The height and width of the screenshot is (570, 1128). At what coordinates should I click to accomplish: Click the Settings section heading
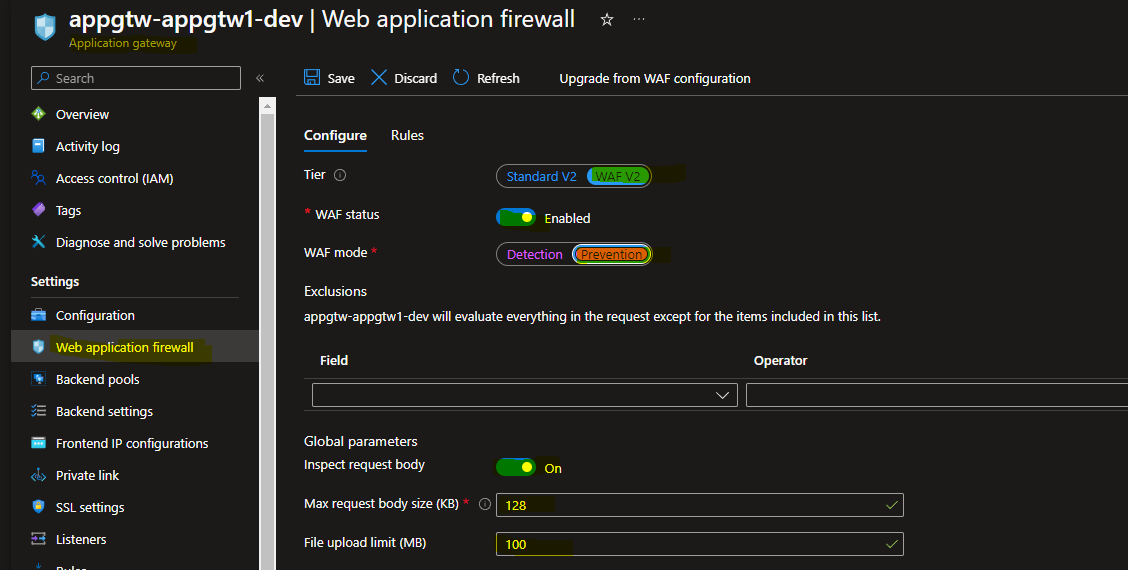pyautogui.click(x=55, y=281)
